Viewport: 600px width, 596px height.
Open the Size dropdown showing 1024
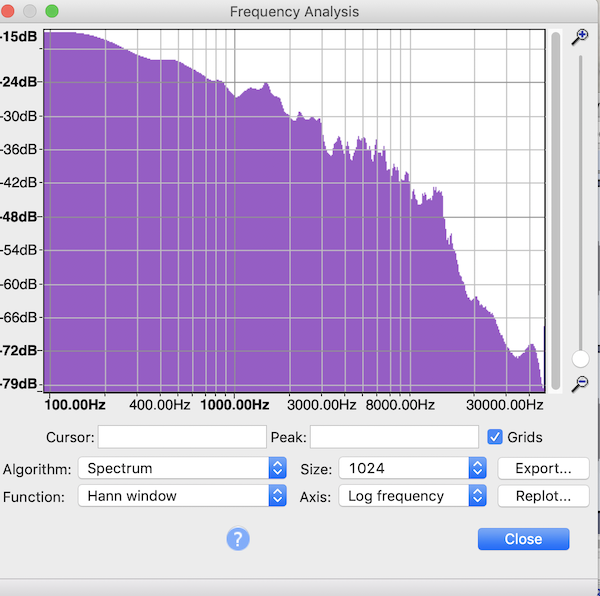point(412,468)
